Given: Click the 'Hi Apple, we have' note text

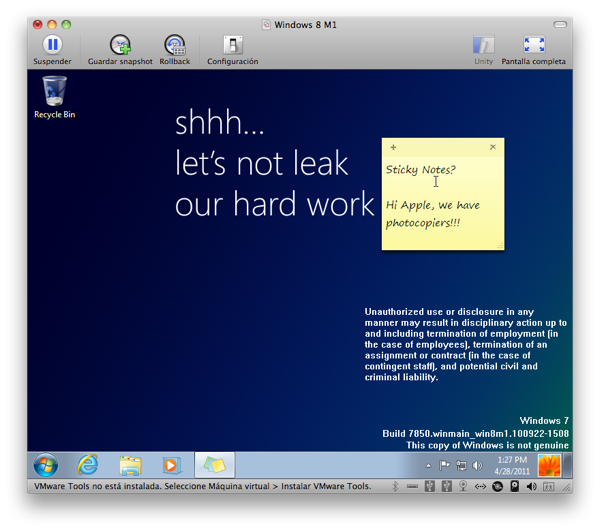Looking at the screenshot, I should (432, 205).
